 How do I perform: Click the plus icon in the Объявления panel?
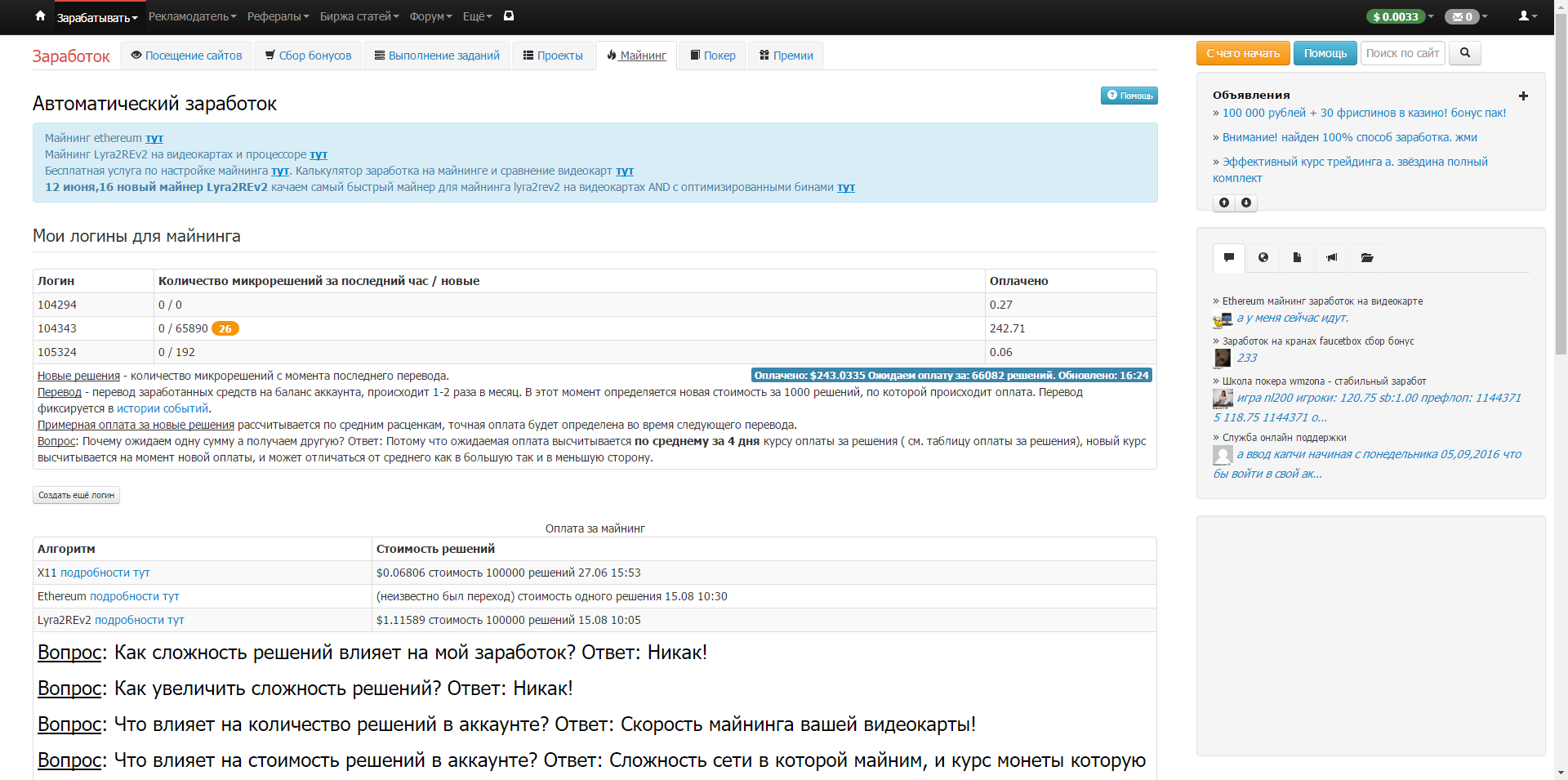coord(1523,96)
